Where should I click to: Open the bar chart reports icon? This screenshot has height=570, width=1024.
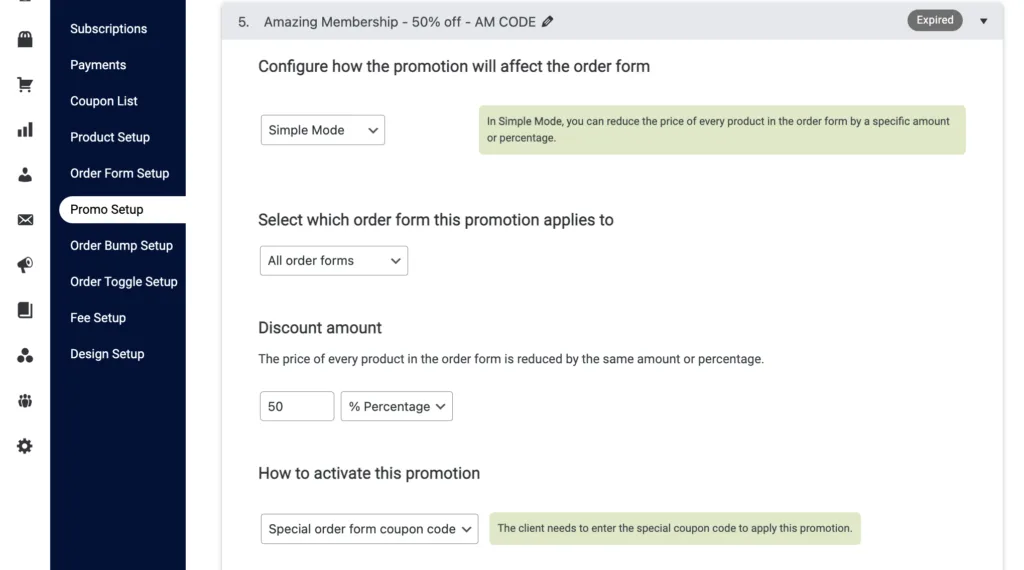point(25,130)
